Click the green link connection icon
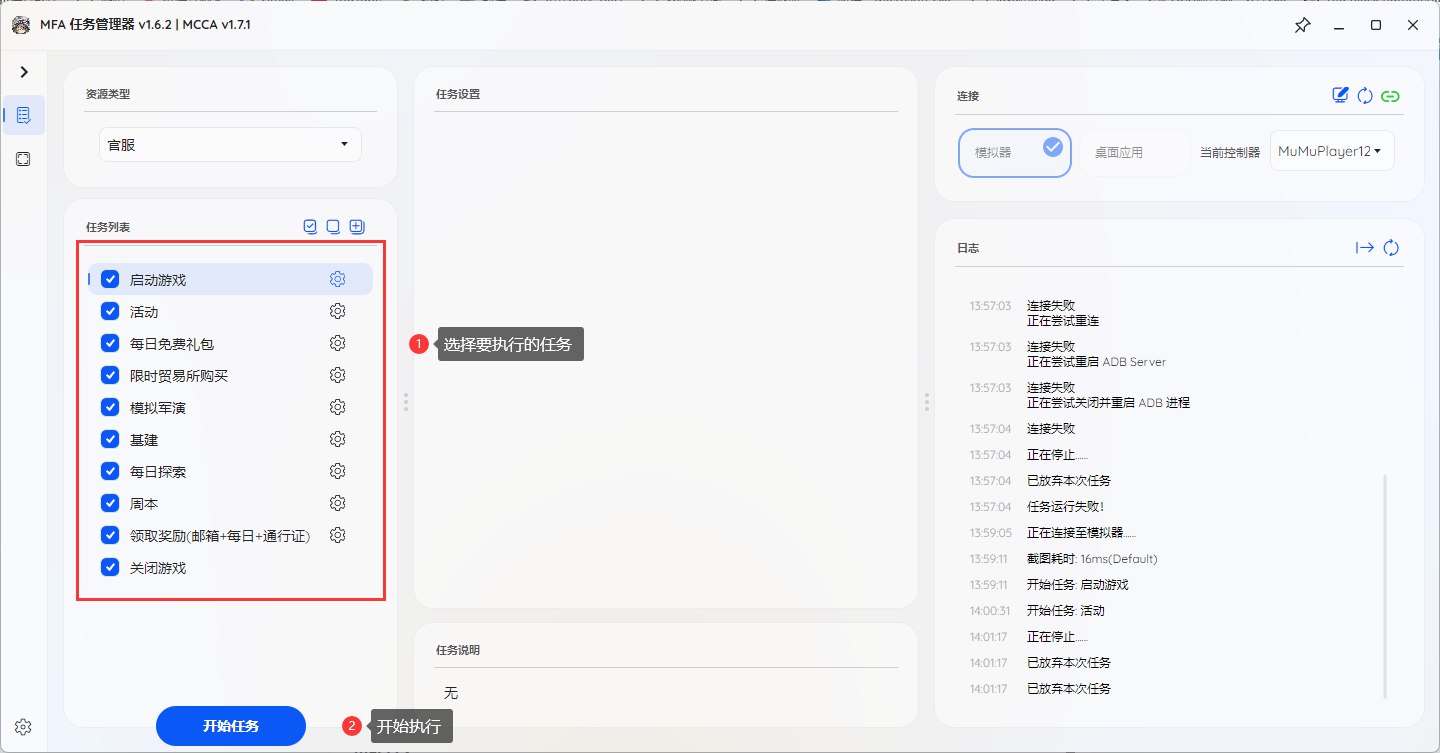This screenshot has width=1440, height=753. click(x=1390, y=96)
